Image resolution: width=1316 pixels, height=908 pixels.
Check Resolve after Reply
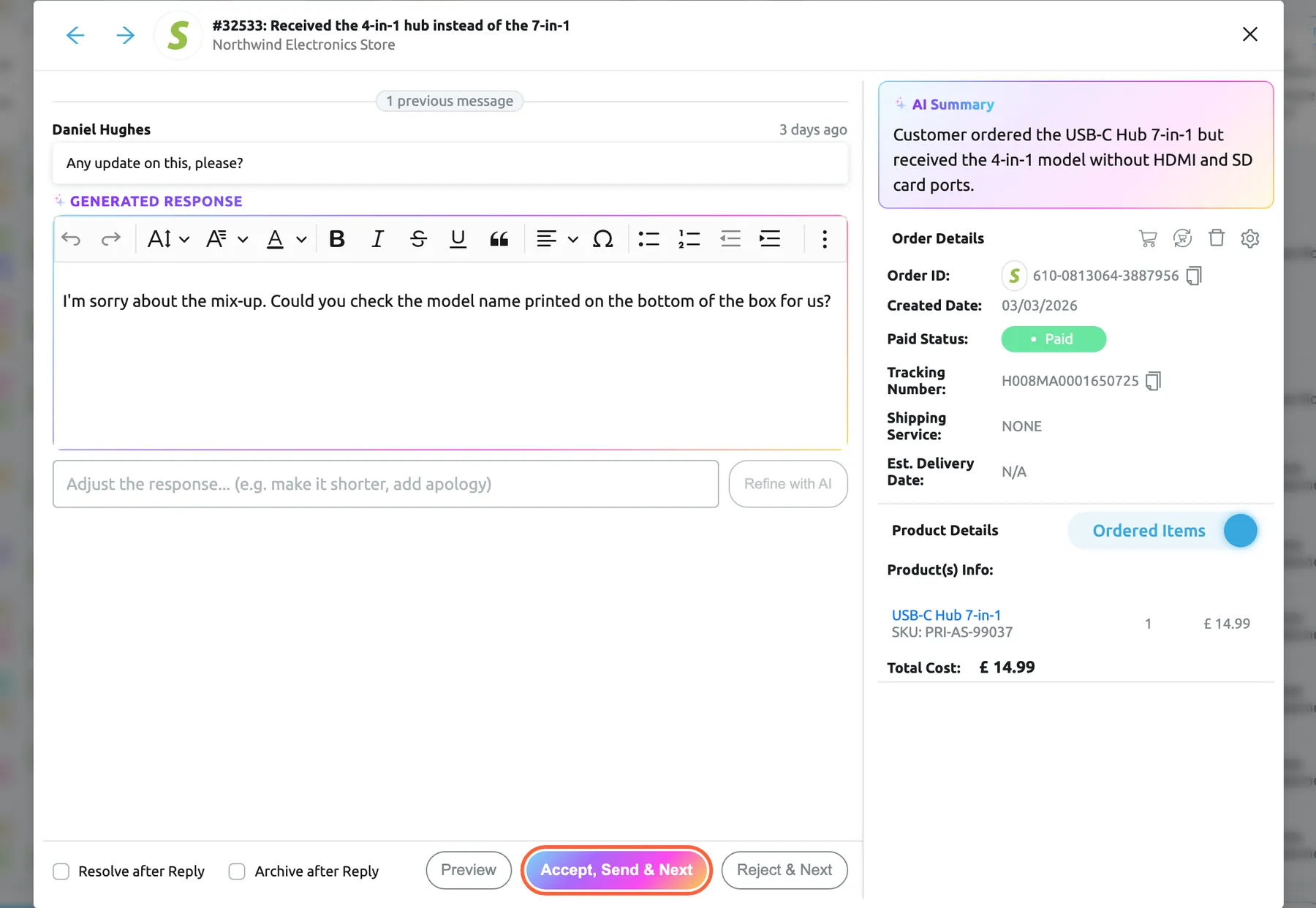click(61, 871)
